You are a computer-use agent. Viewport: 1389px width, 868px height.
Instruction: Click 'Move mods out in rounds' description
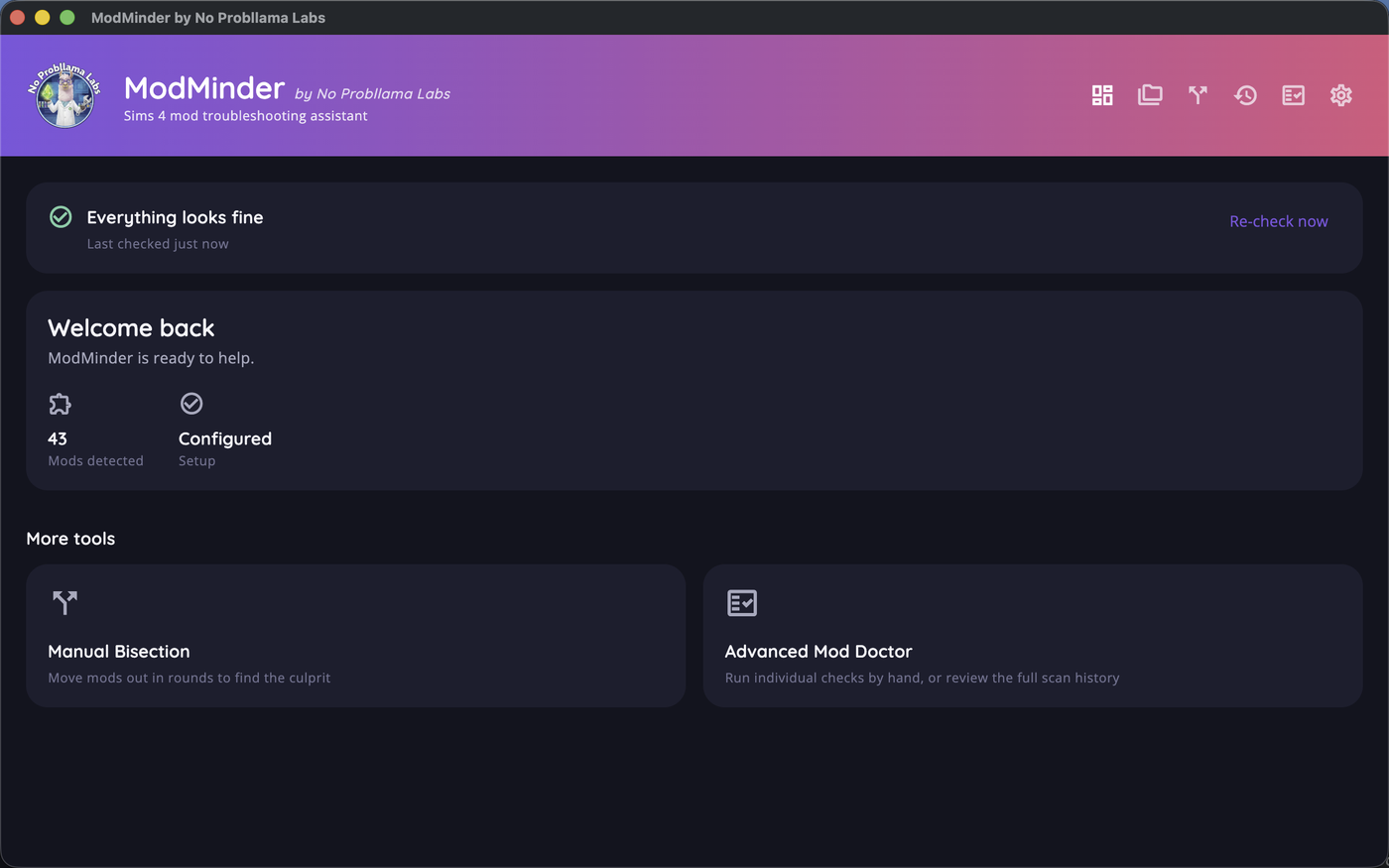tap(189, 678)
